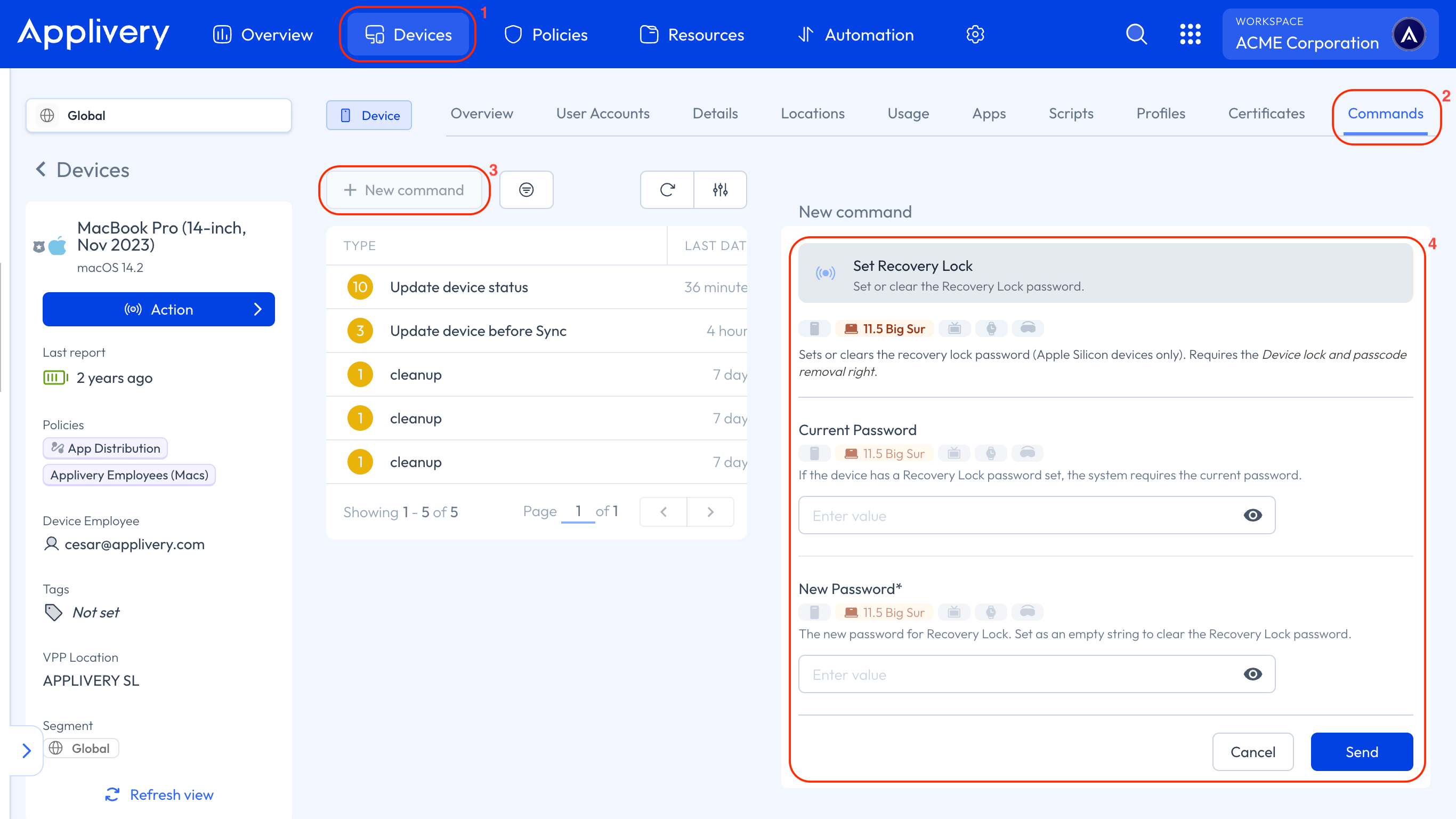The width and height of the screenshot is (1456, 819).
Task: Switch to the Details tab
Action: tap(715, 114)
